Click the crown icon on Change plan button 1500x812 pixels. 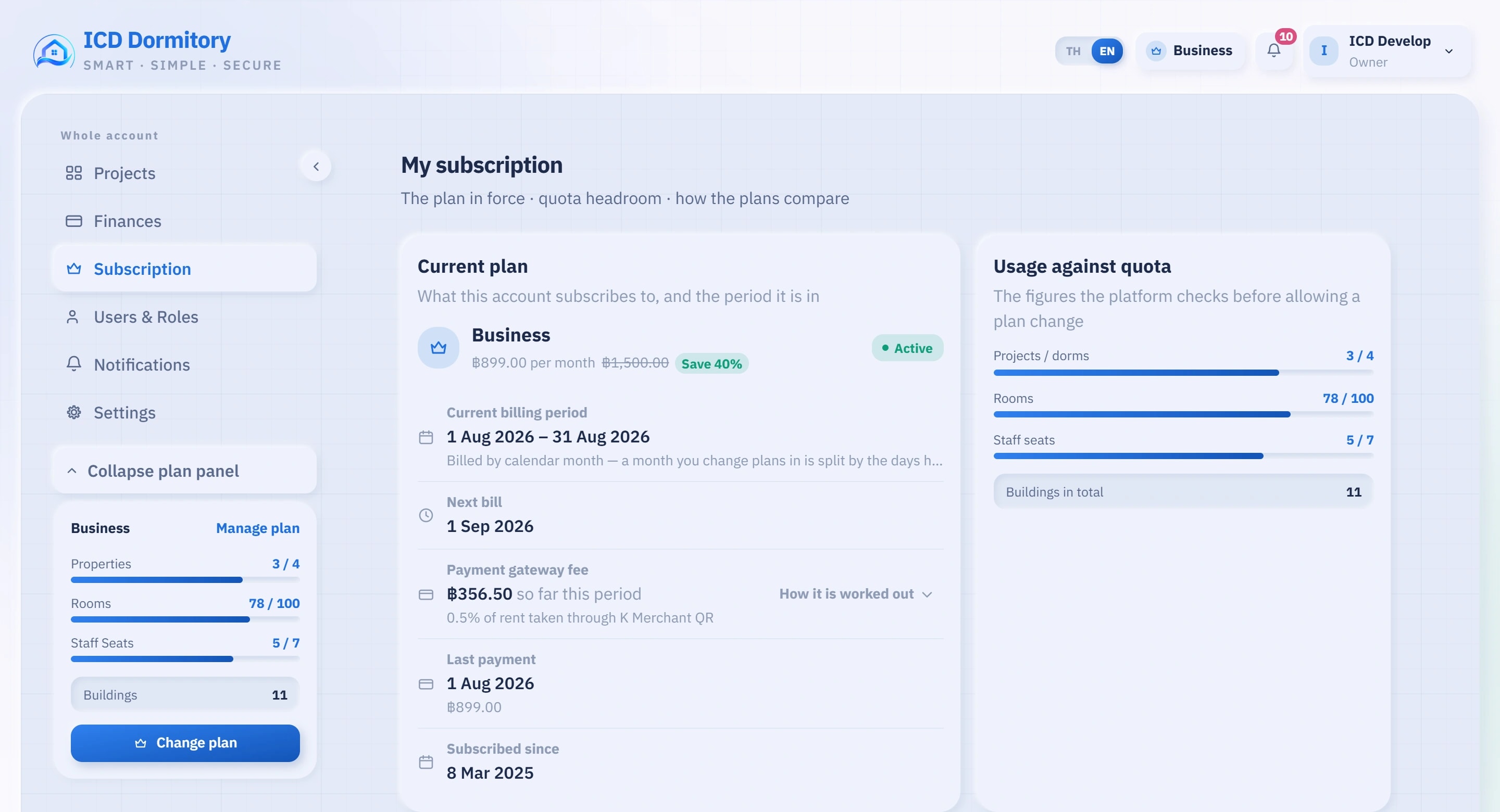point(140,743)
